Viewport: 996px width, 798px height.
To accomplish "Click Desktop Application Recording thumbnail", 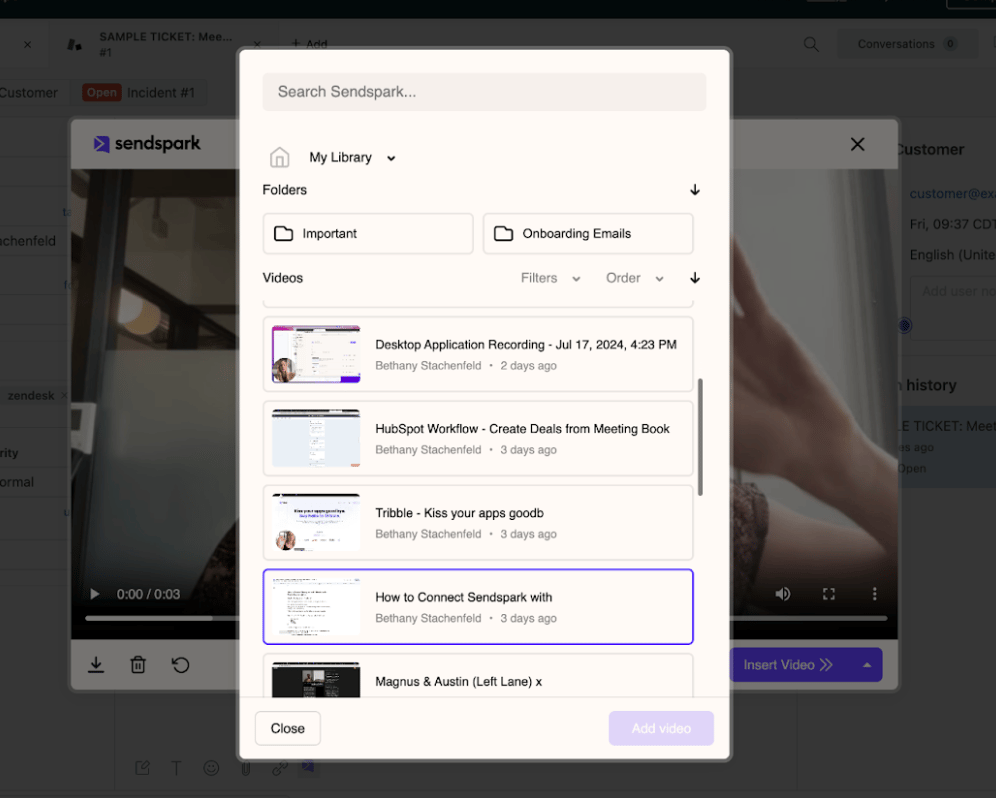I will 316,355.
